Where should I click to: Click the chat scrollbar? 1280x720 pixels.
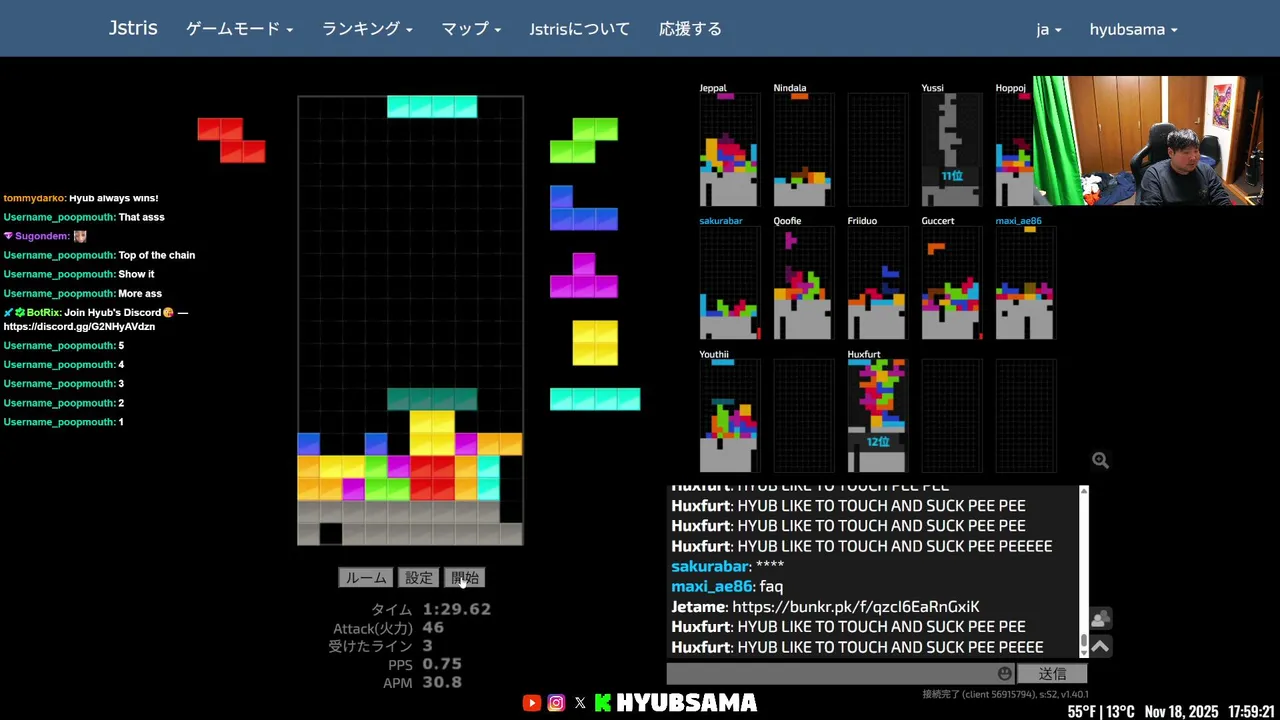[x=1084, y=571]
